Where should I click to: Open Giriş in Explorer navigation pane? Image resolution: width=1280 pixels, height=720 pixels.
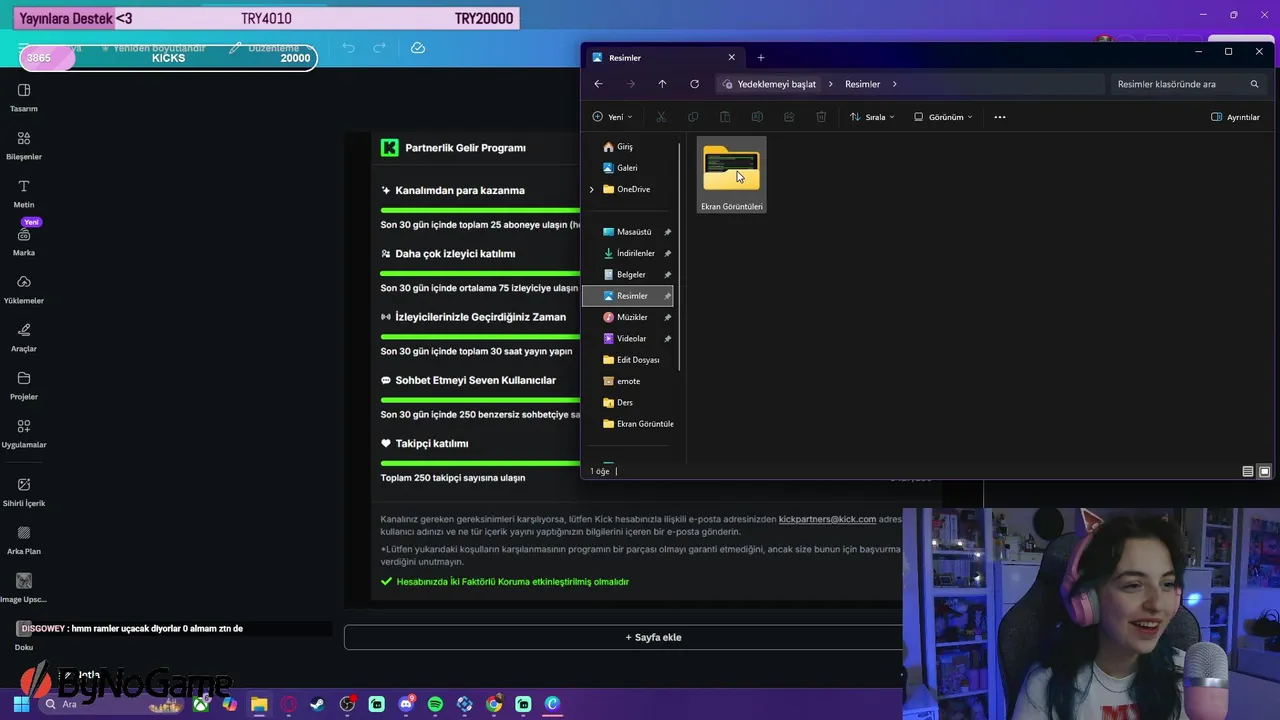pyautogui.click(x=627, y=147)
